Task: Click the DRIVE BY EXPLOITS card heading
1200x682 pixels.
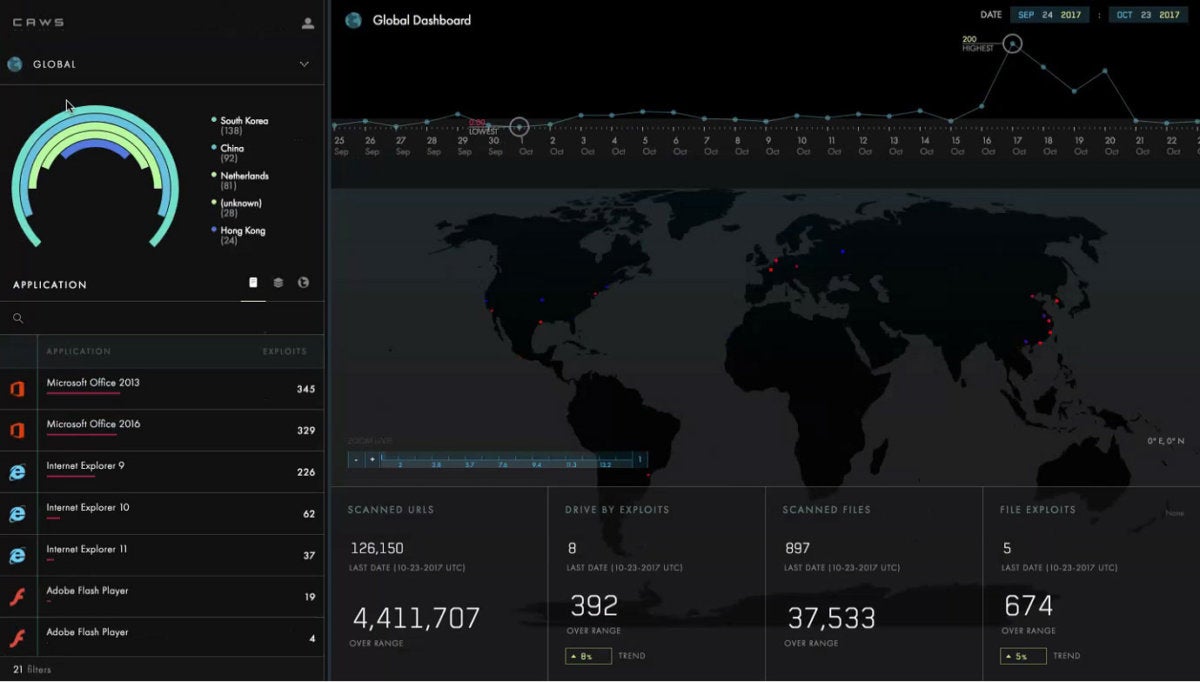Action: click(618, 510)
